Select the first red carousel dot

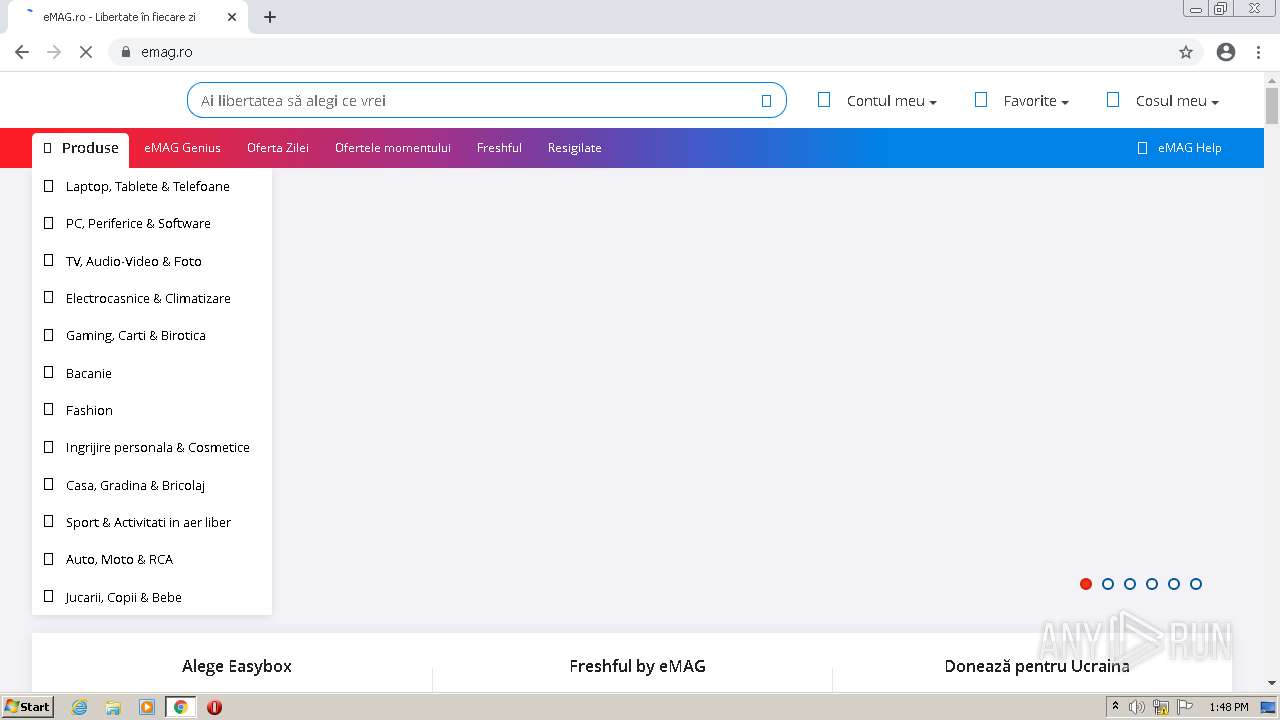click(x=1086, y=584)
